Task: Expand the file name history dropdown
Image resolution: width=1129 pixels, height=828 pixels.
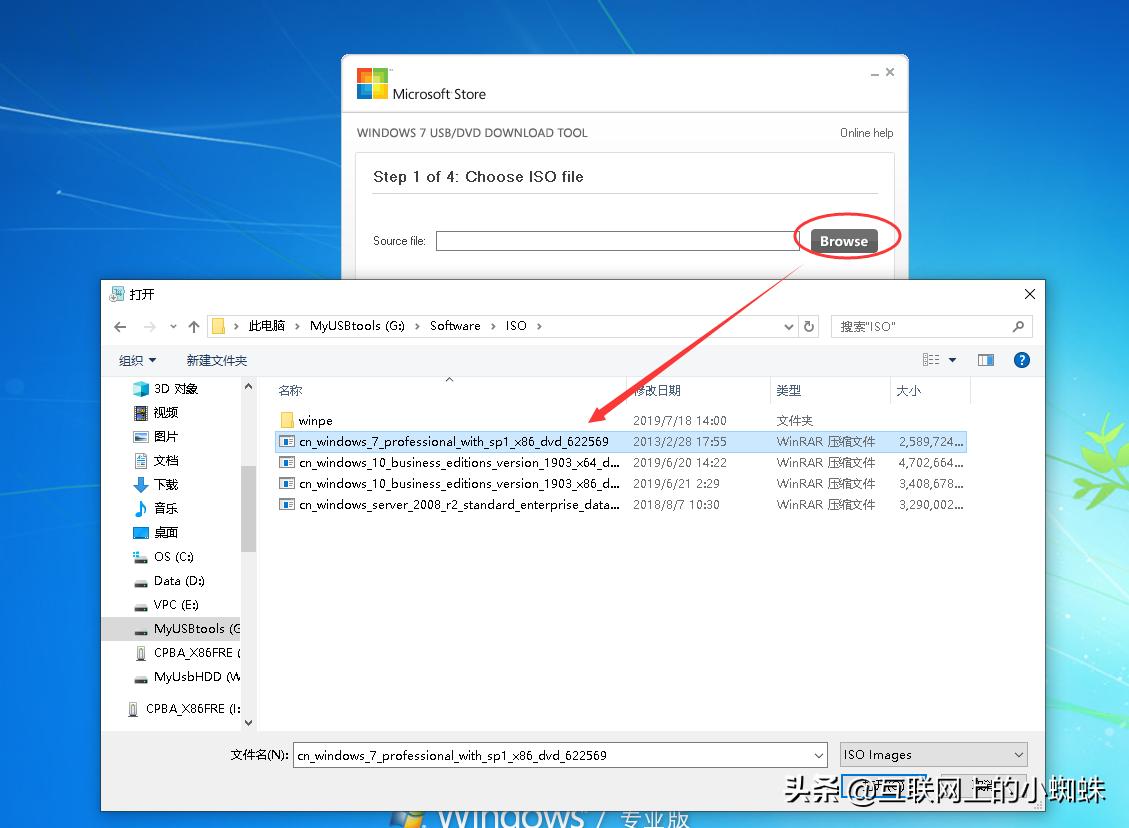Action: (x=819, y=755)
